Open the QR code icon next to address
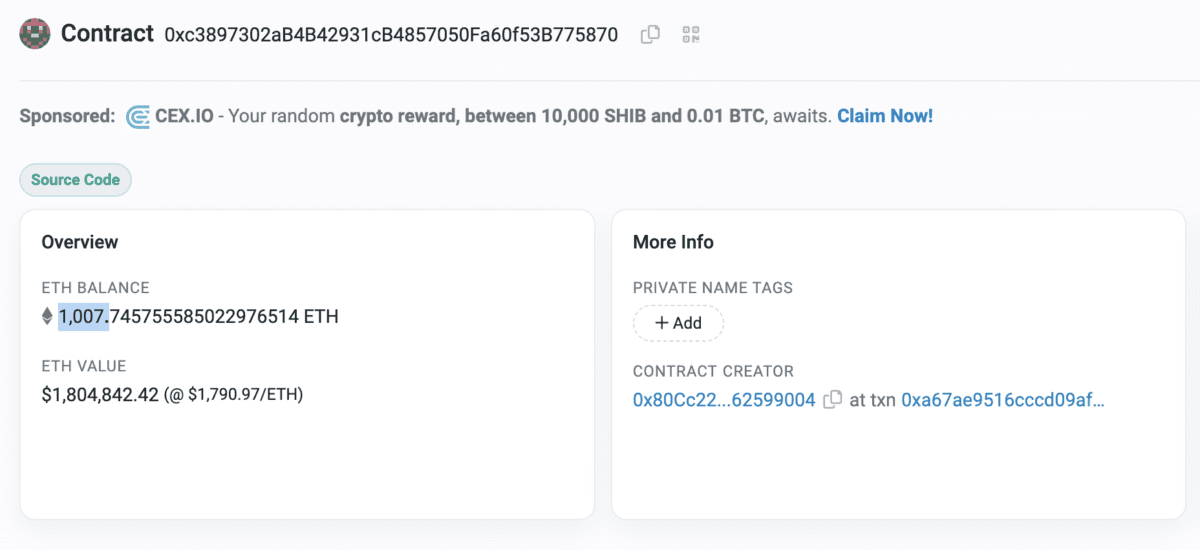 click(x=691, y=34)
